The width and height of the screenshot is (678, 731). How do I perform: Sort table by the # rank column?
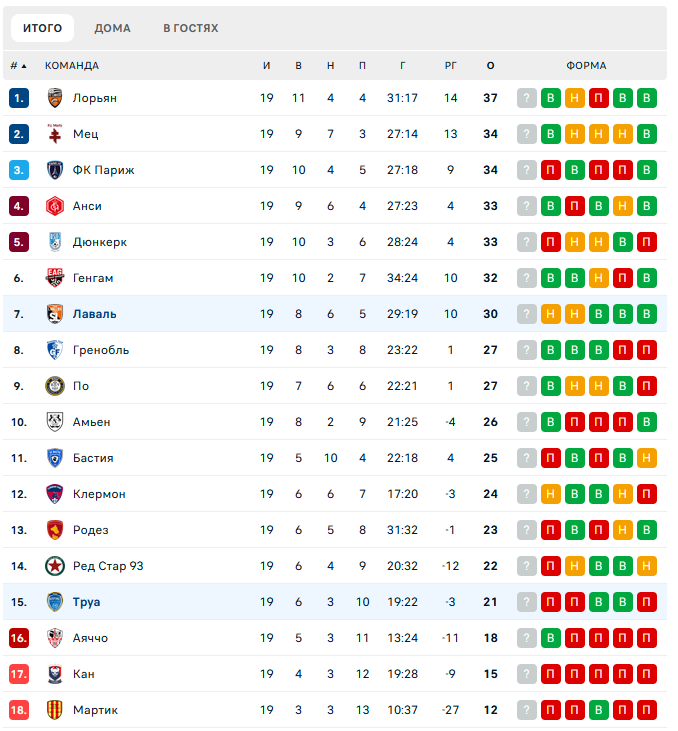[18, 66]
